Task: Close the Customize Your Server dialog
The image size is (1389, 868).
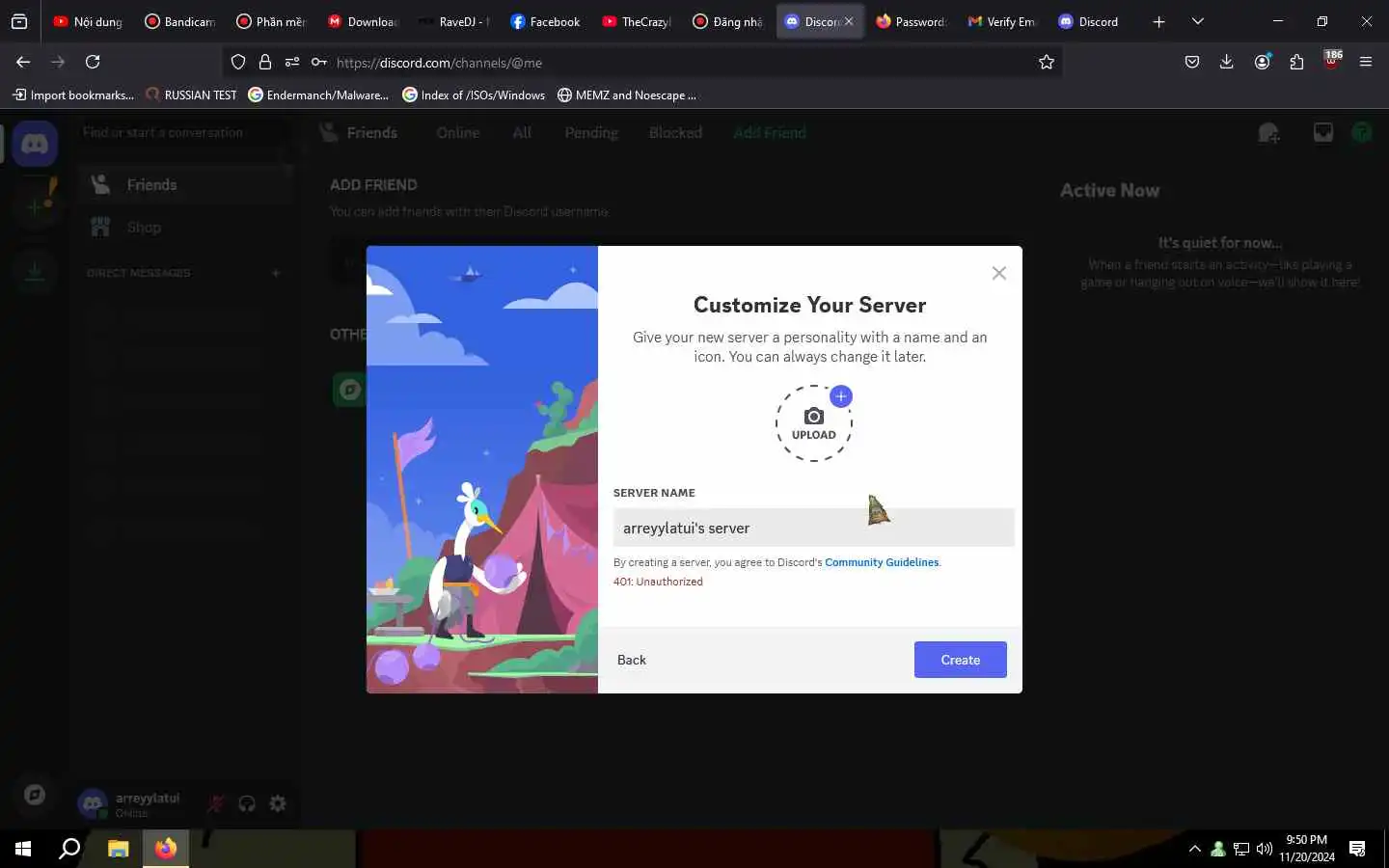Action: click(999, 273)
